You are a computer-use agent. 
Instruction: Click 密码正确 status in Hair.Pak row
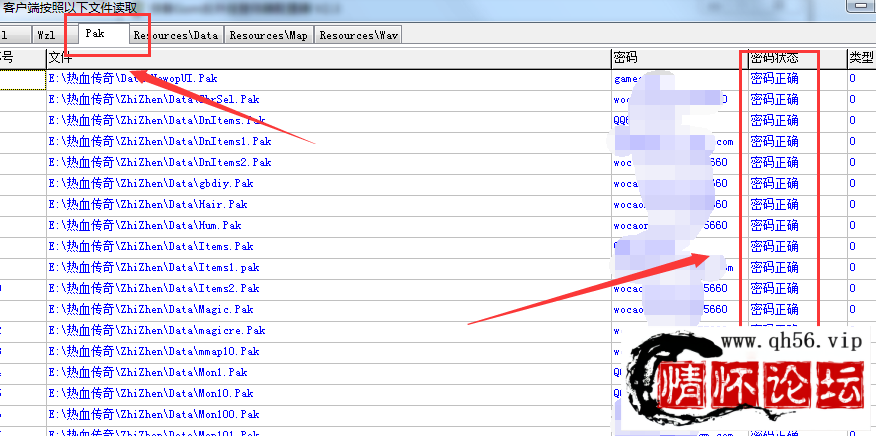coord(774,205)
